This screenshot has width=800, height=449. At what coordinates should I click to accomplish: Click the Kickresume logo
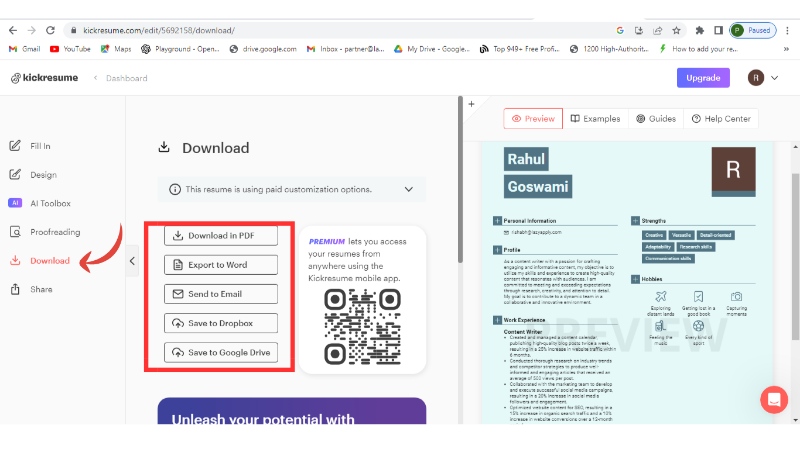coord(43,78)
